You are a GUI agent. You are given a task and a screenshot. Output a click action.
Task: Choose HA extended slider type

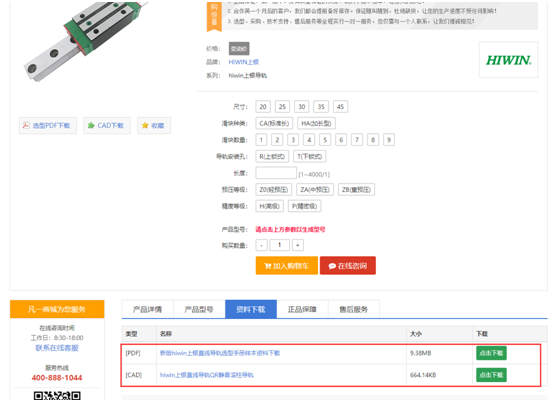tap(316, 123)
